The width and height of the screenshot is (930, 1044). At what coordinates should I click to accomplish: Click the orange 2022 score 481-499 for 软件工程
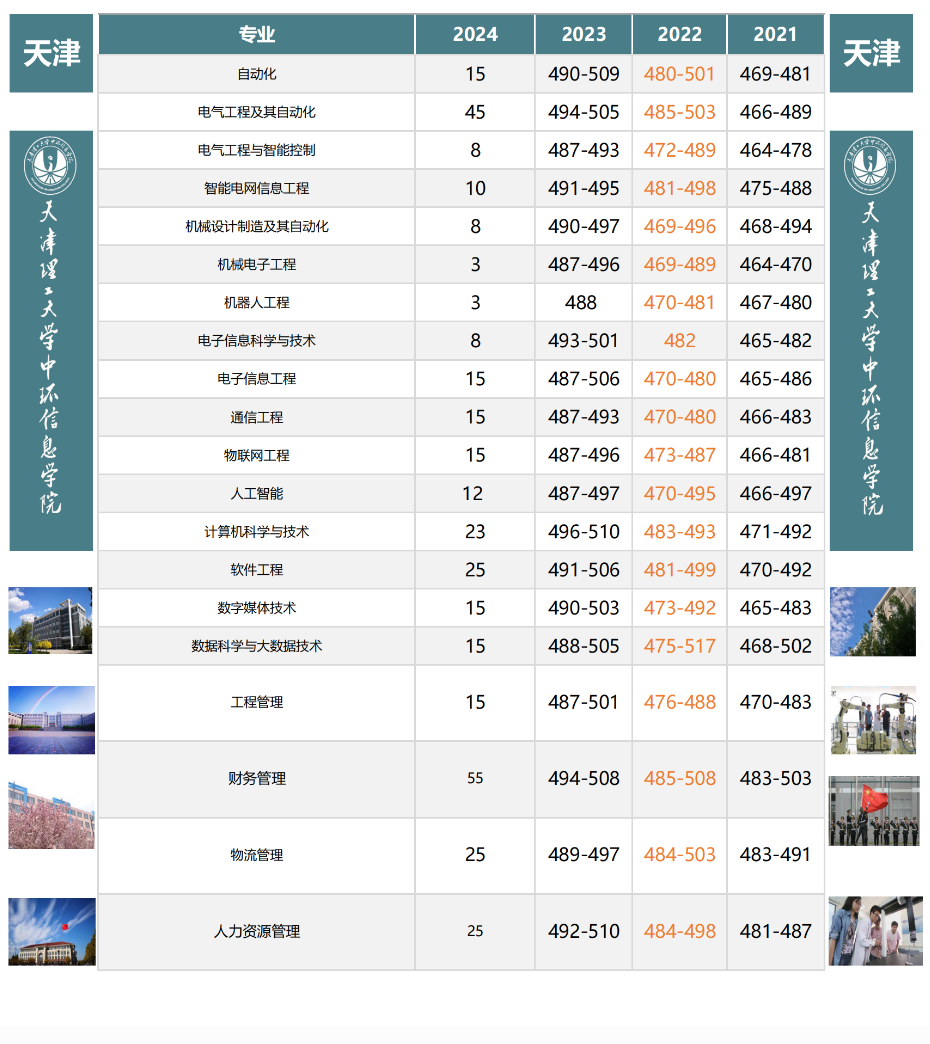coord(680,570)
